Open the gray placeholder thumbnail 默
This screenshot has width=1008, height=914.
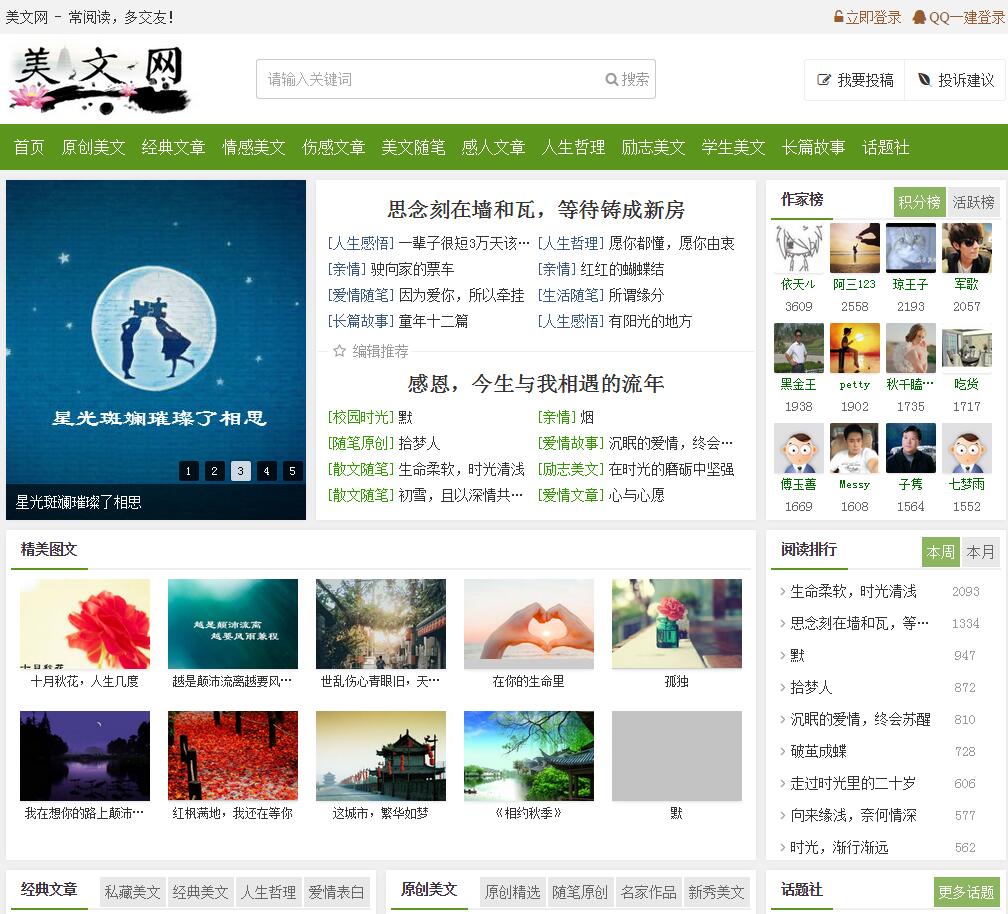677,756
